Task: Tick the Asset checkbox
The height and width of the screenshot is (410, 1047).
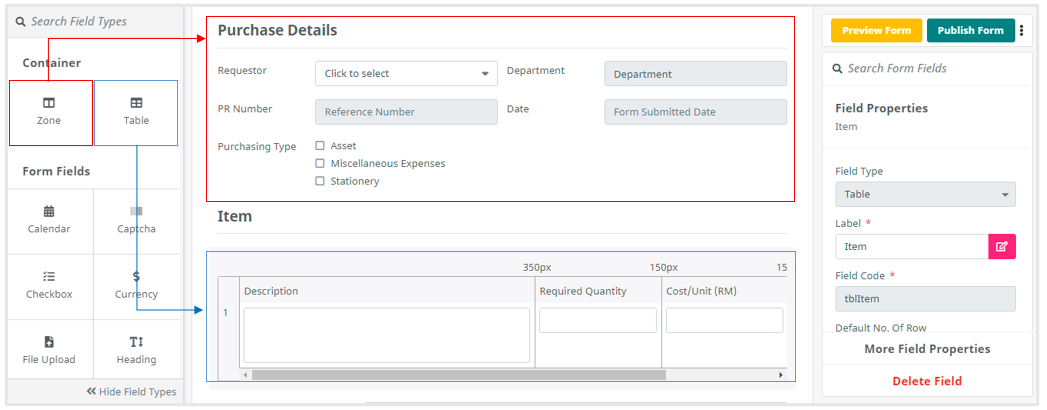Action: click(320, 146)
